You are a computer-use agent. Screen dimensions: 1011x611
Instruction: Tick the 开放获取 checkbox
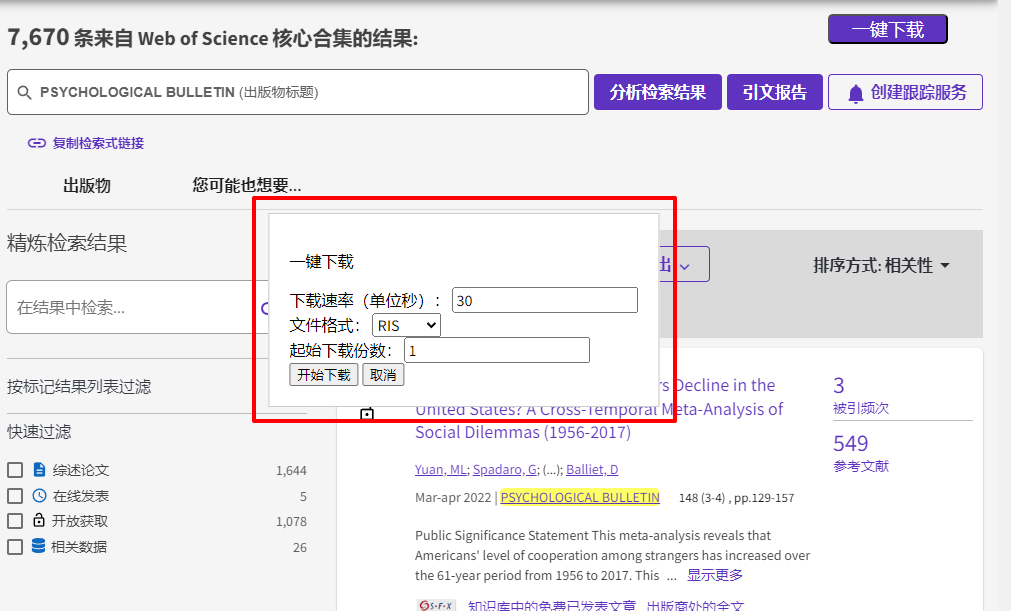[x=15, y=521]
